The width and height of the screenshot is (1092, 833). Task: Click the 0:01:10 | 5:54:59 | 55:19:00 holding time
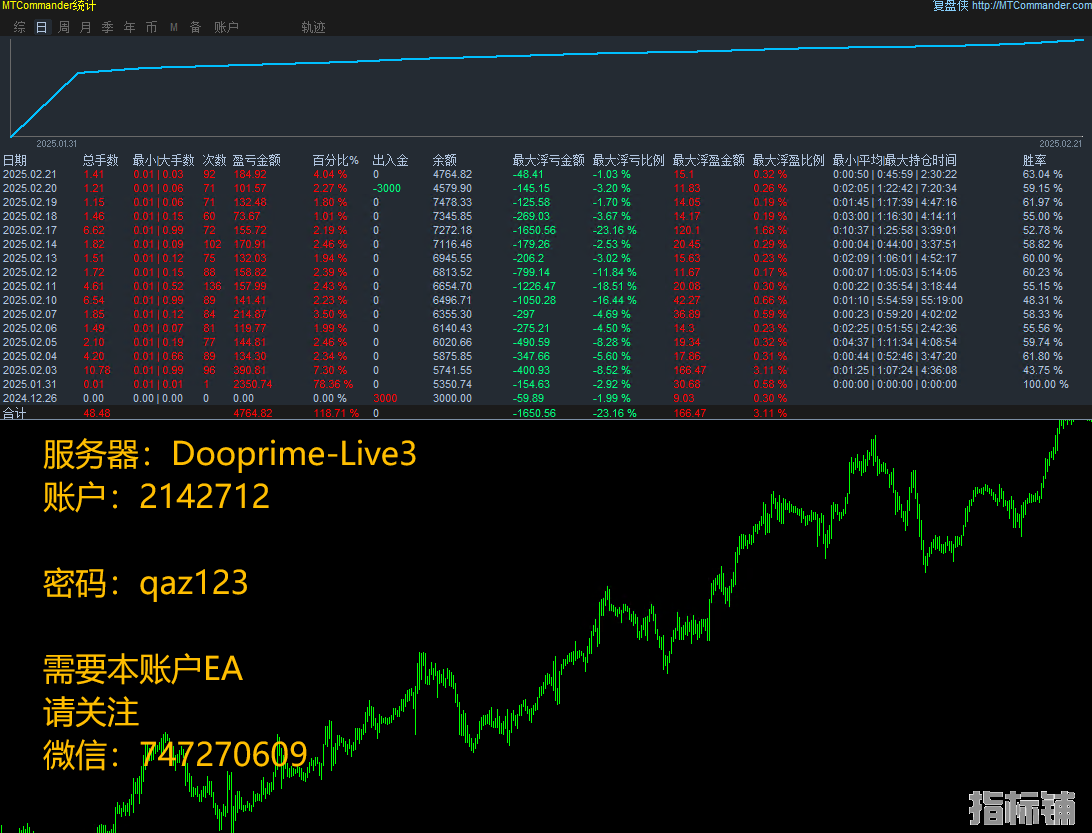coord(898,300)
